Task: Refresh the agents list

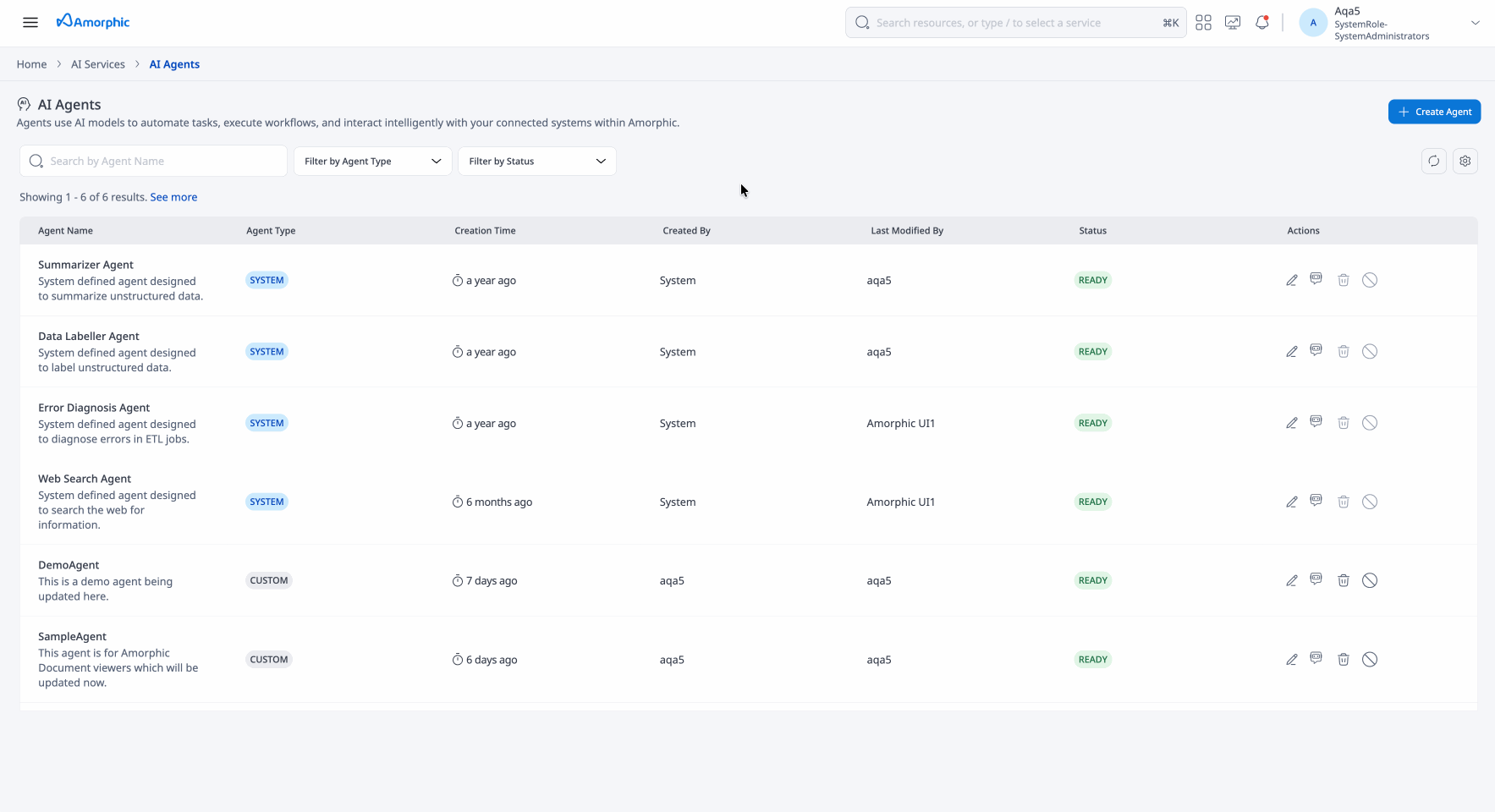Action: (1434, 161)
